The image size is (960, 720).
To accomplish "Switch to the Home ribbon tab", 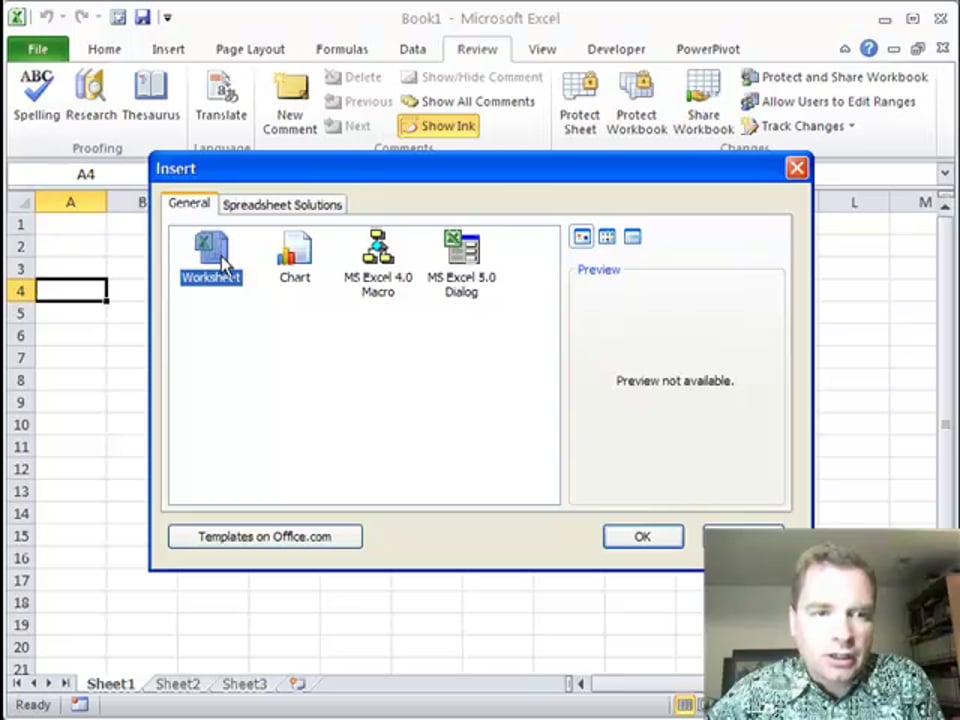I will (x=104, y=49).
